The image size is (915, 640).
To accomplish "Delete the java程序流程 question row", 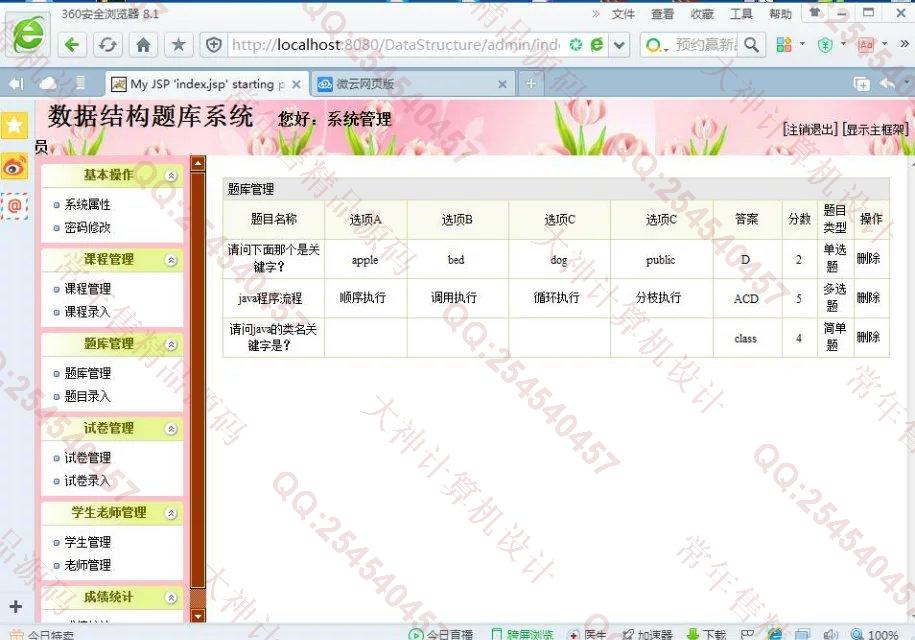I will point(868,298).
